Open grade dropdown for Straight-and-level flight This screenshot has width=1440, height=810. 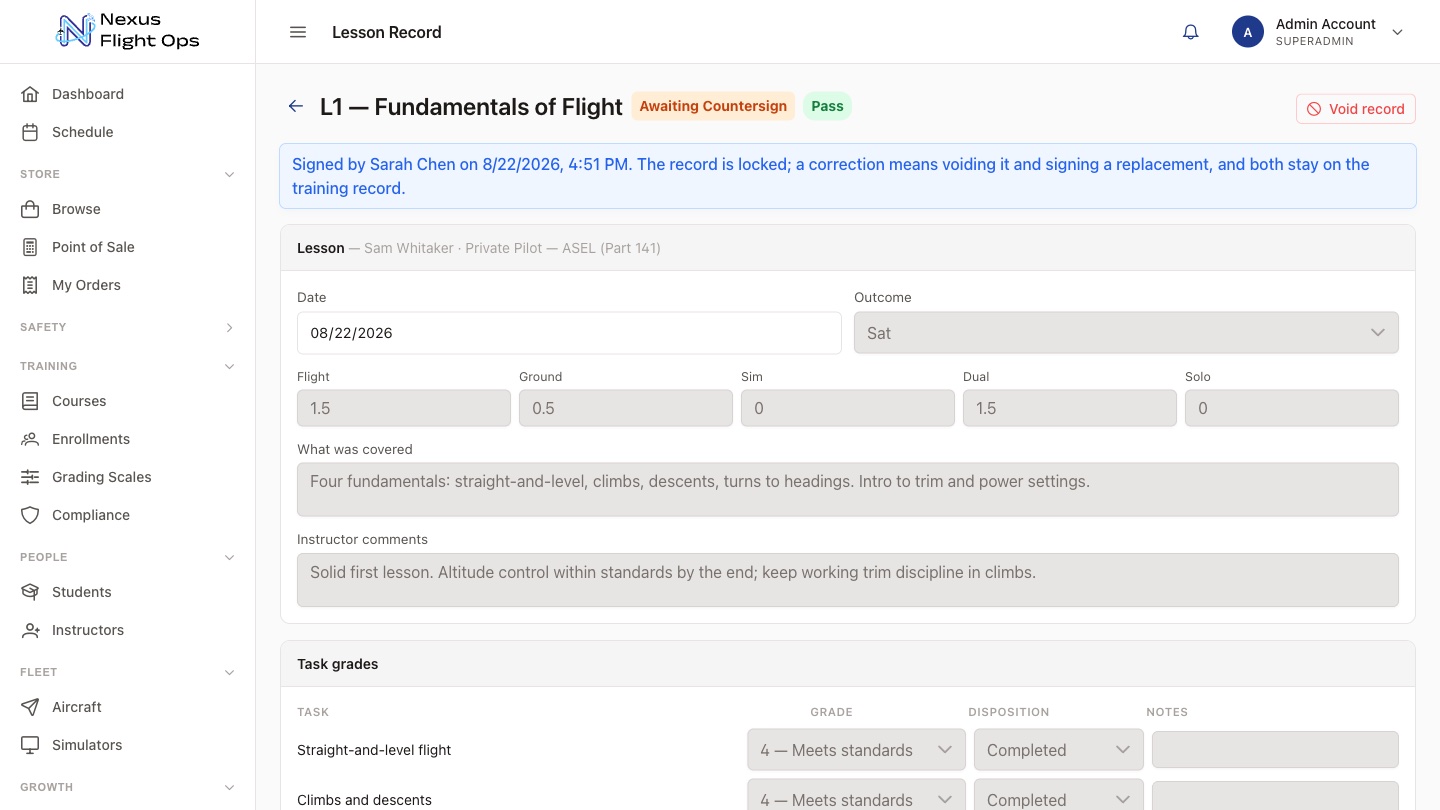856,750
